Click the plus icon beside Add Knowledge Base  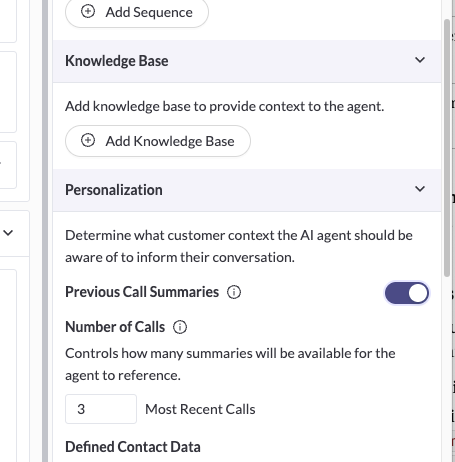pyautogui.click(x=88, y=140)
